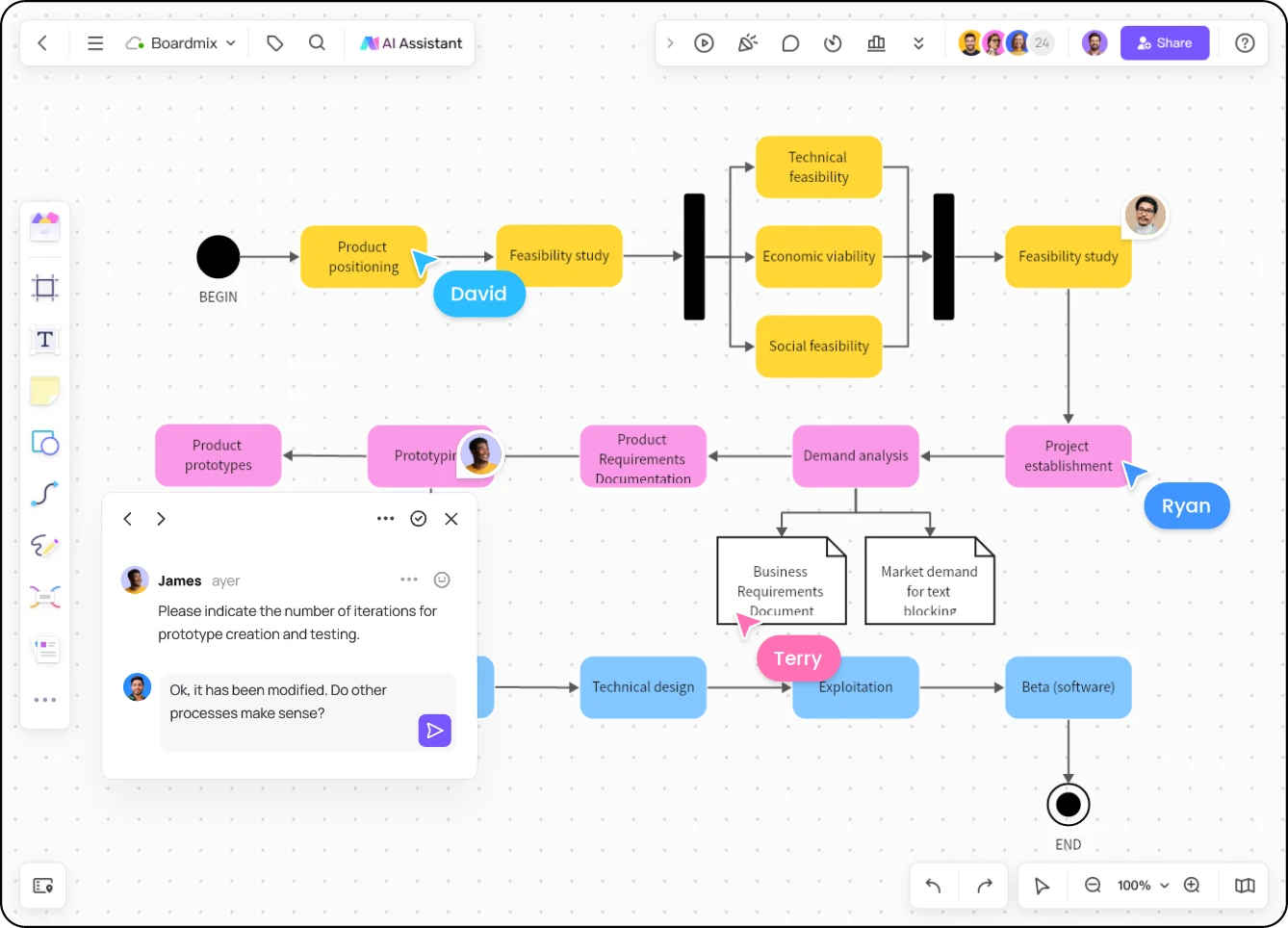The image size is (1288, 928).
Task: Select the Project establishment node
Action: [x=1069, y=456]
